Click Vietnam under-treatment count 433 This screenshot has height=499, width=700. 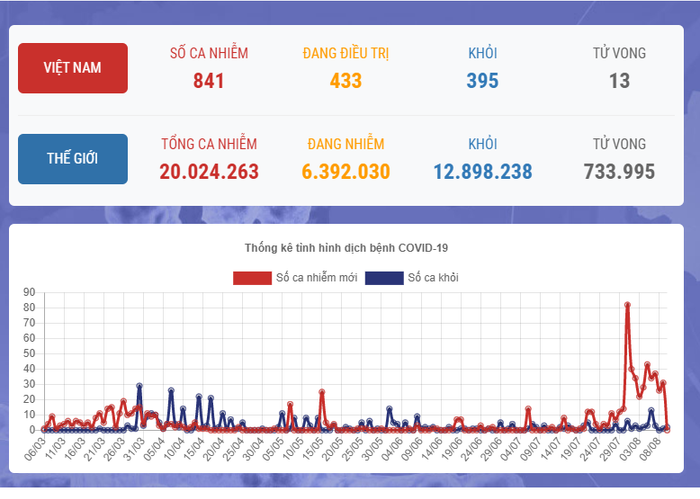click(345, 81)
